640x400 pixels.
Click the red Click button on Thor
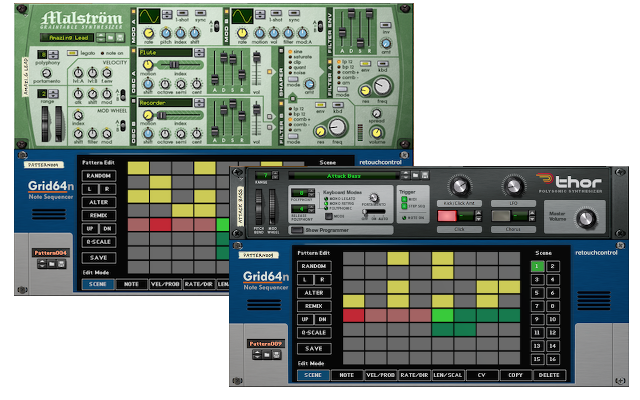[x=447, y=216]
